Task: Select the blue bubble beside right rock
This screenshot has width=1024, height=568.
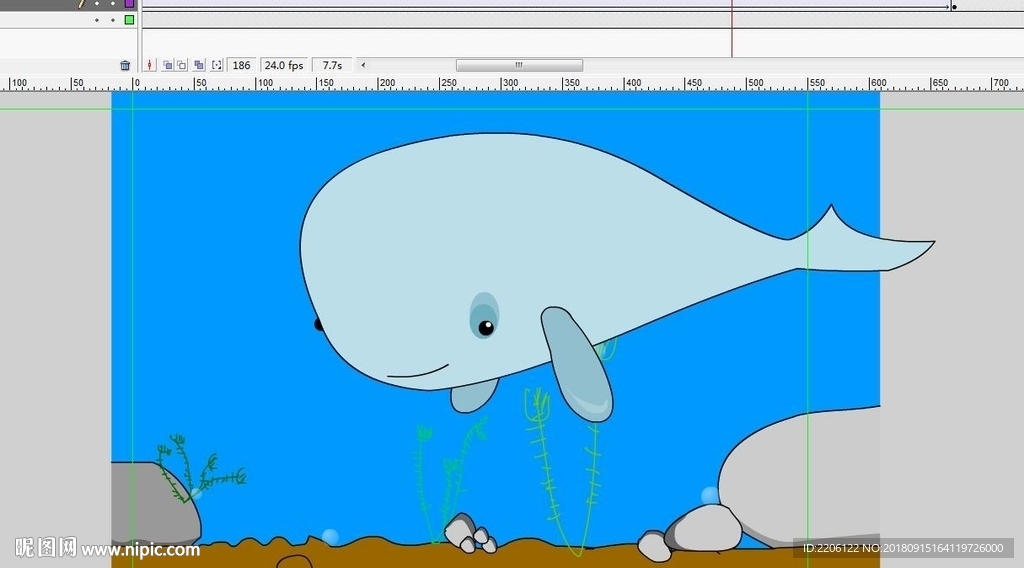Action: [x=710, y=495]
